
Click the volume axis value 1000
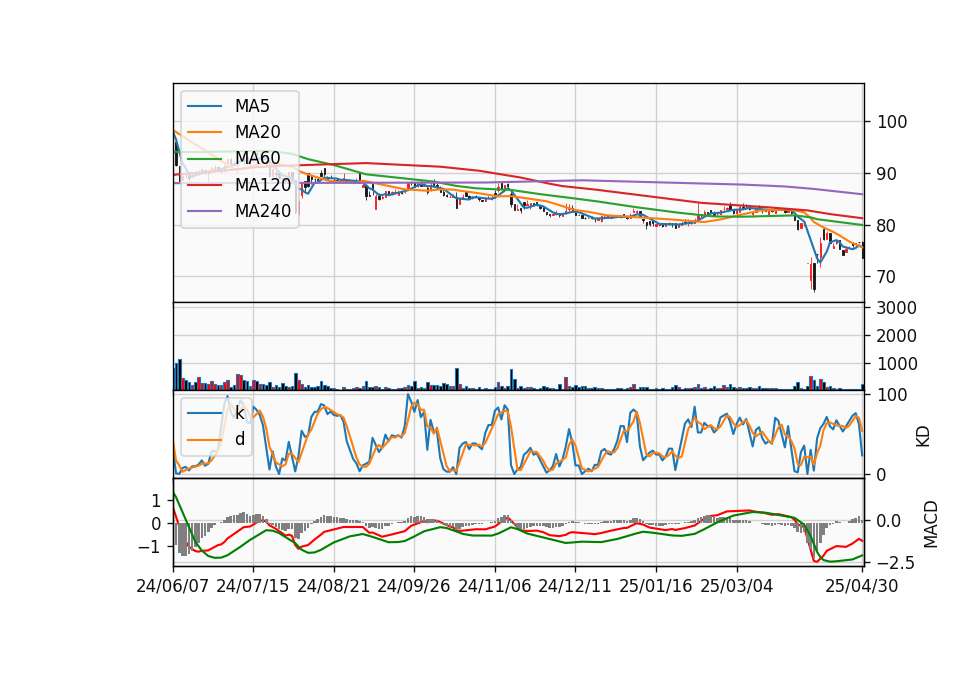pyautogui.click(x=897, y=364)
